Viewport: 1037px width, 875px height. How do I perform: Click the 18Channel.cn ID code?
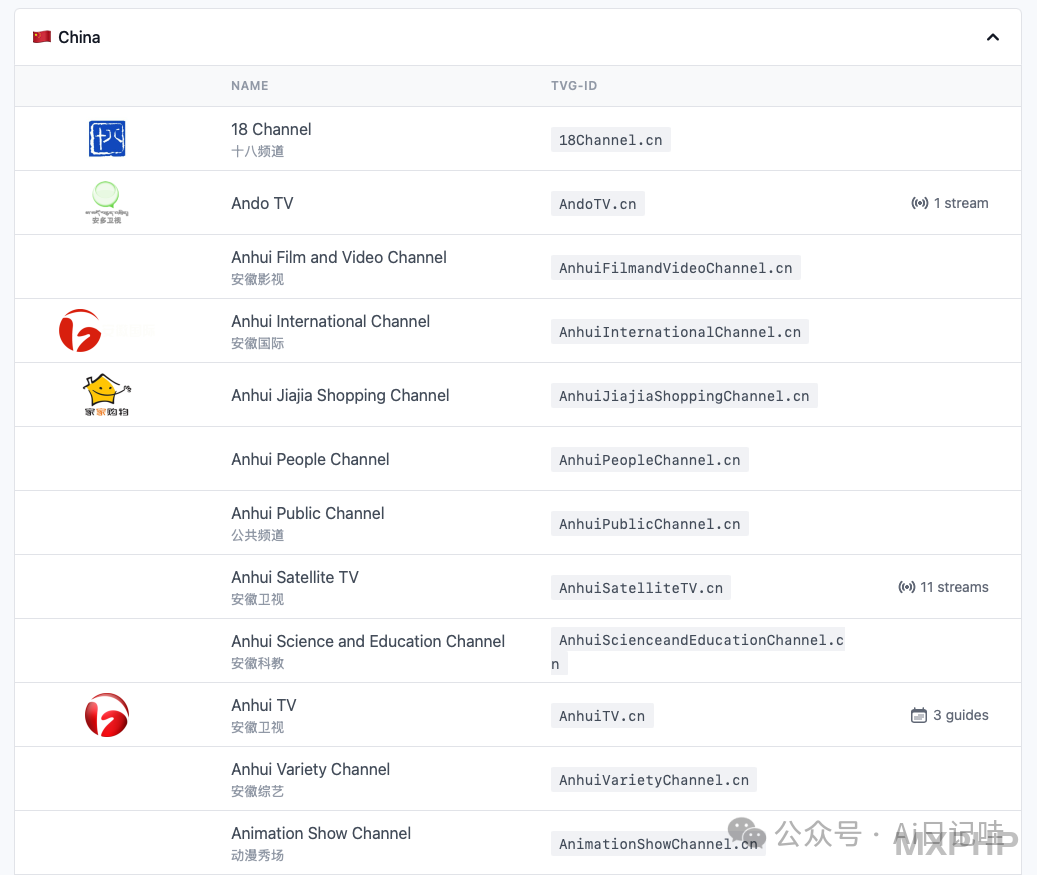(x=610, y=140)
